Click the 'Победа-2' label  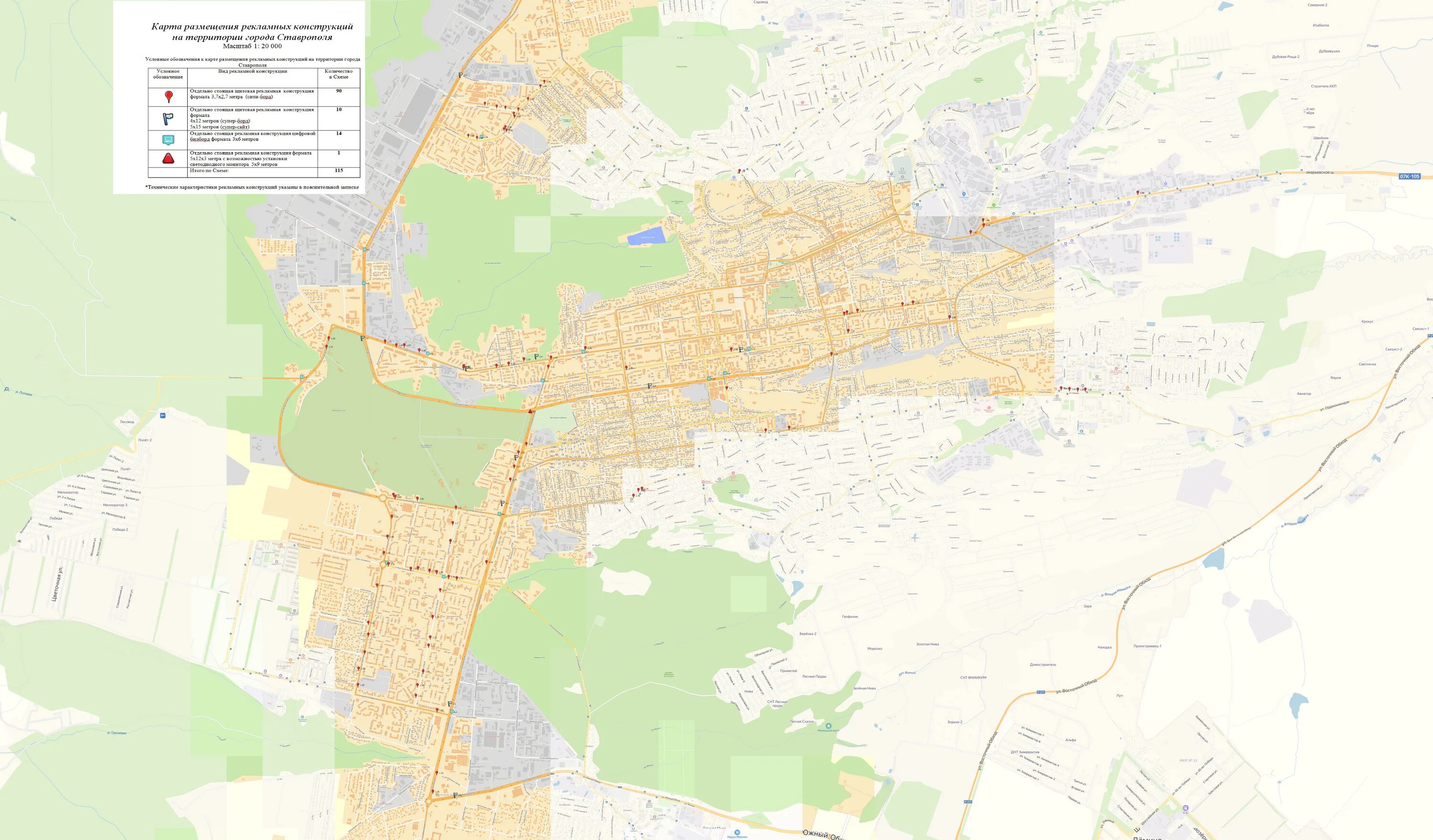pyautogui.click(x=120, y=529)
